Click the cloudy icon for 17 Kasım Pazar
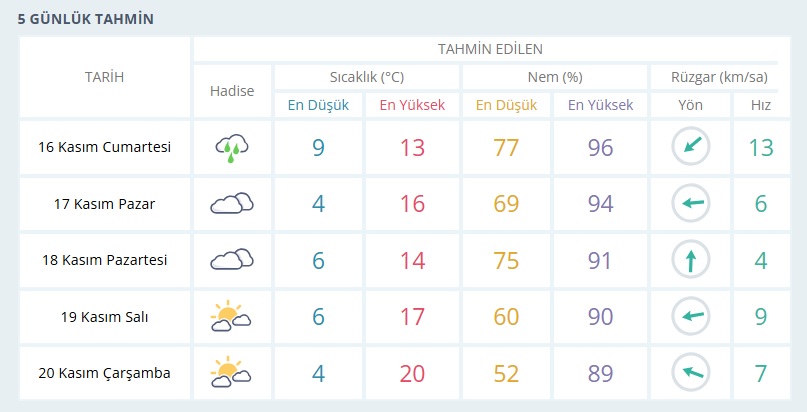 click(x=231, y=204)
